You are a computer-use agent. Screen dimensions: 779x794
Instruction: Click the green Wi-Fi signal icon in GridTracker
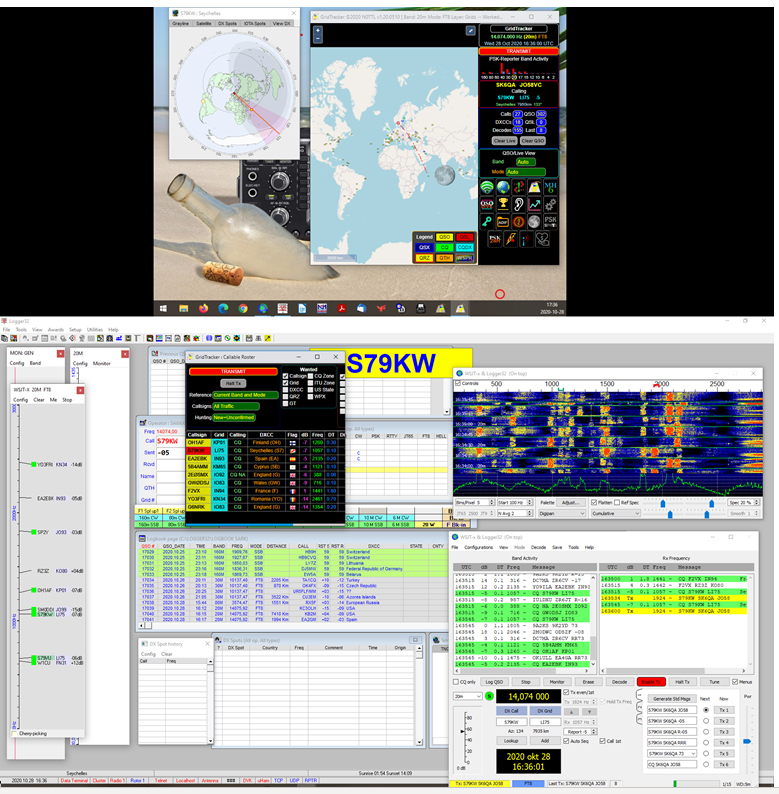pyautogui.click(x=487, y=187)
